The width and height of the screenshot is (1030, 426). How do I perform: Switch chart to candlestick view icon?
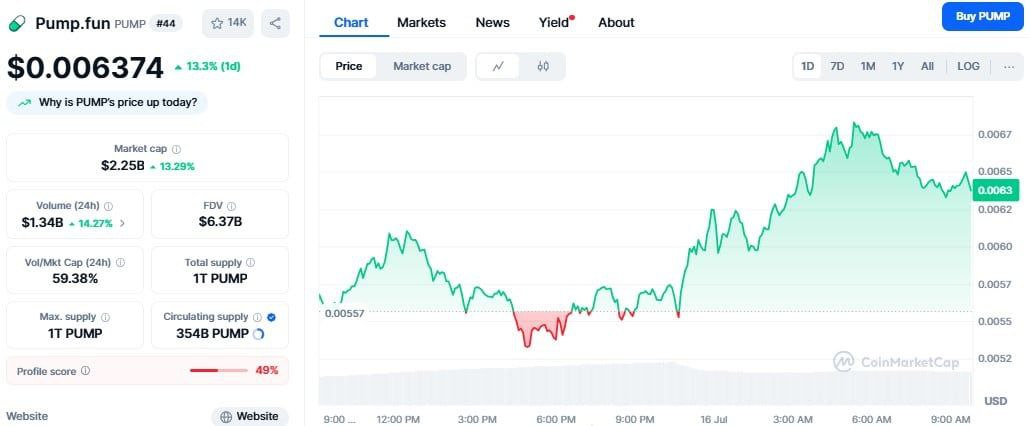pyautogui.click(x=543, y=67)
